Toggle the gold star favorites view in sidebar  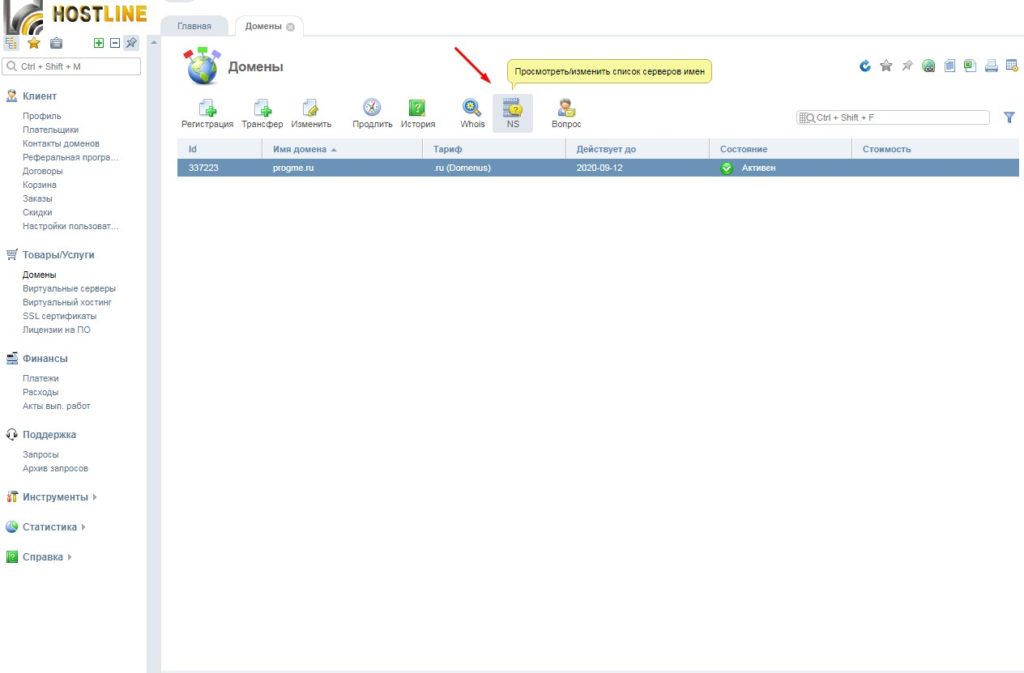click(x=34, y=43)
